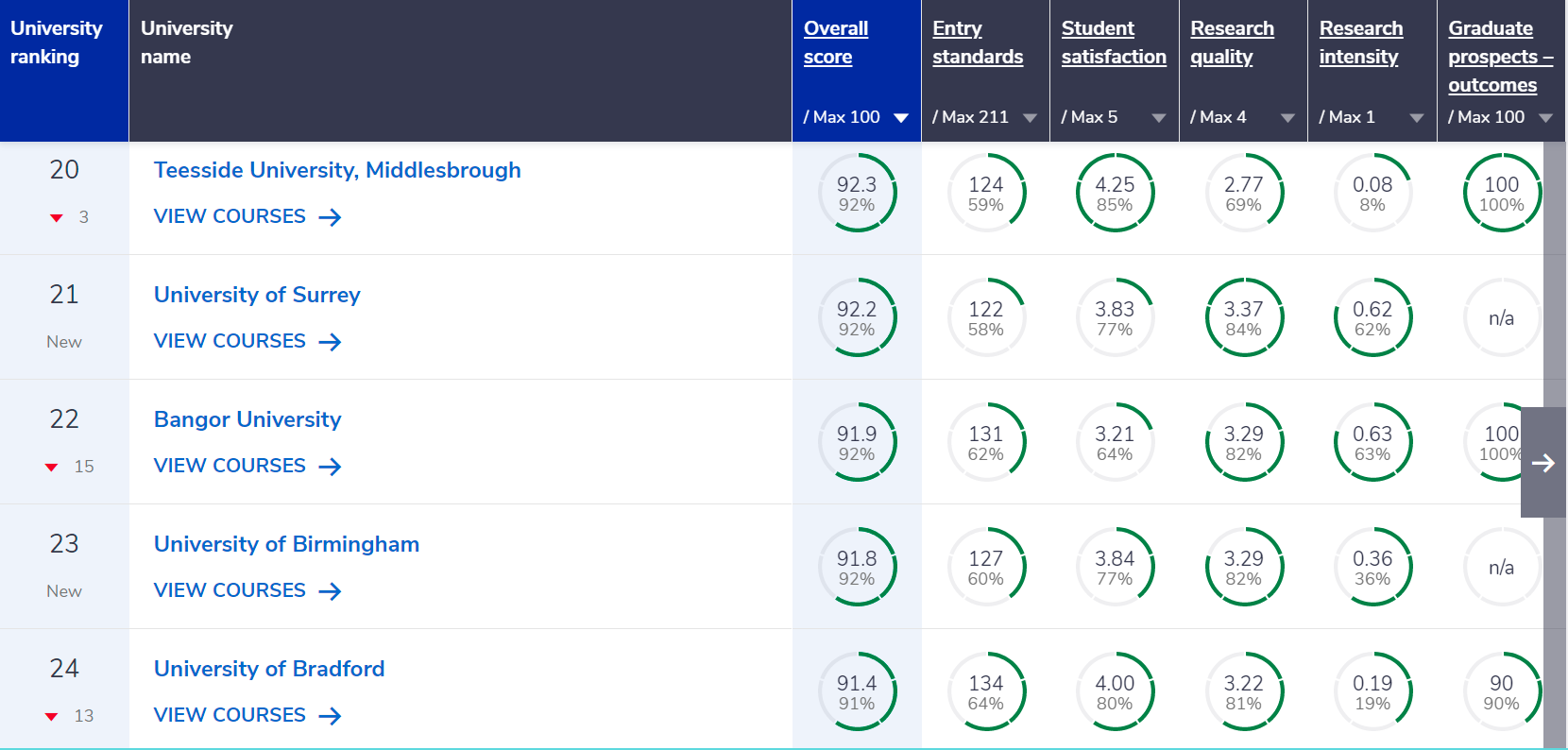
Task: Toggle Entry standards sort arrow
Action: [1030, 118]
